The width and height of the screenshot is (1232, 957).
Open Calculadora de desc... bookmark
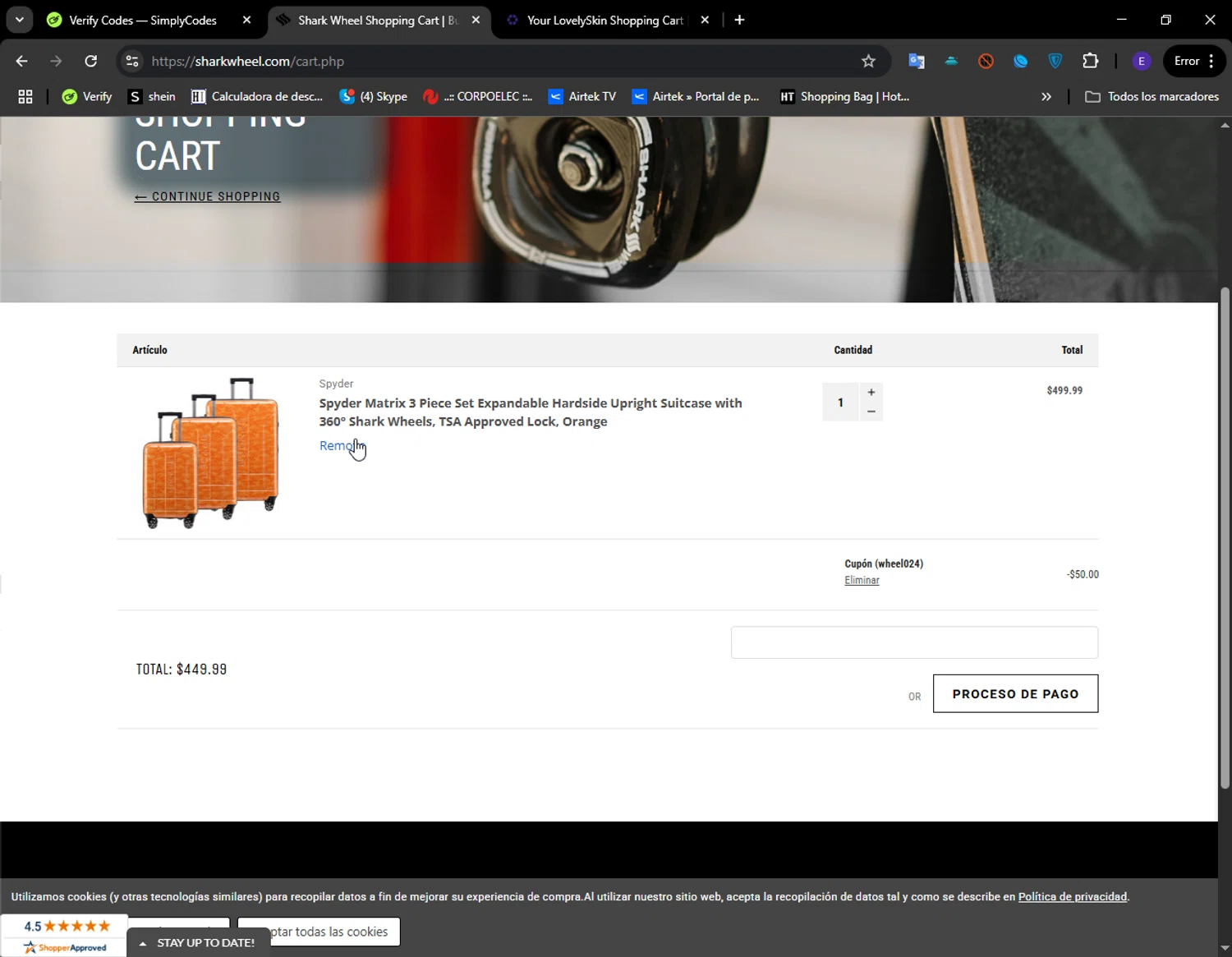point(257,96)
